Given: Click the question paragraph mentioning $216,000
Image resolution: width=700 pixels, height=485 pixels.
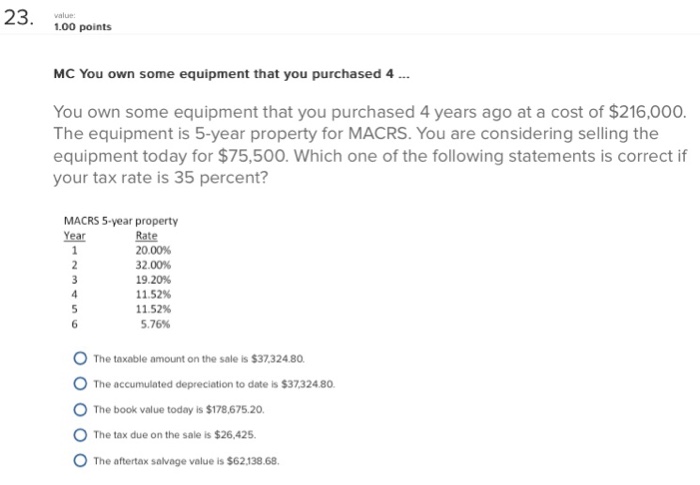Looking at the screenshot, I should click(x=370, y=145).
